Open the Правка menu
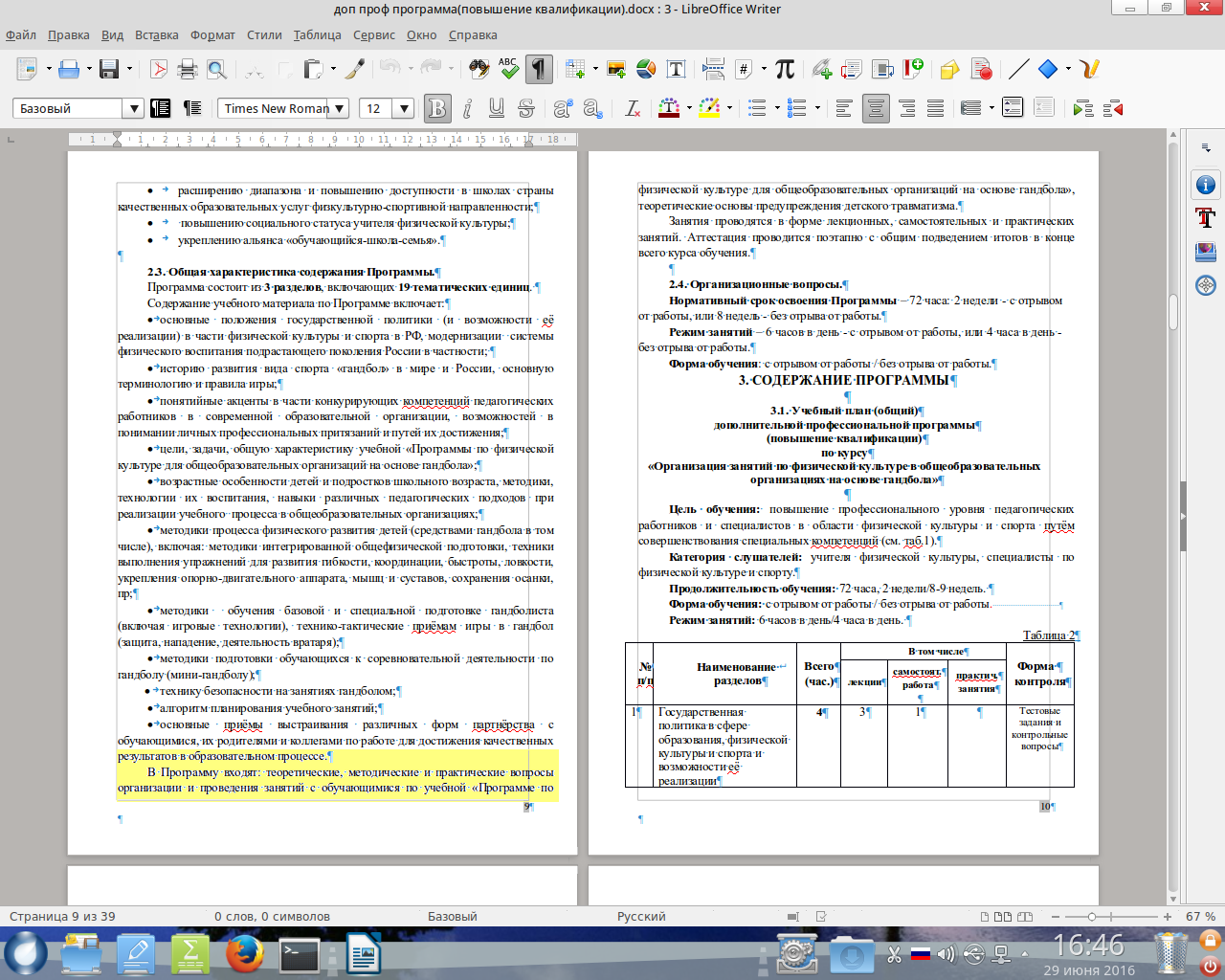The image size is (1225, 980). (69, 35)
